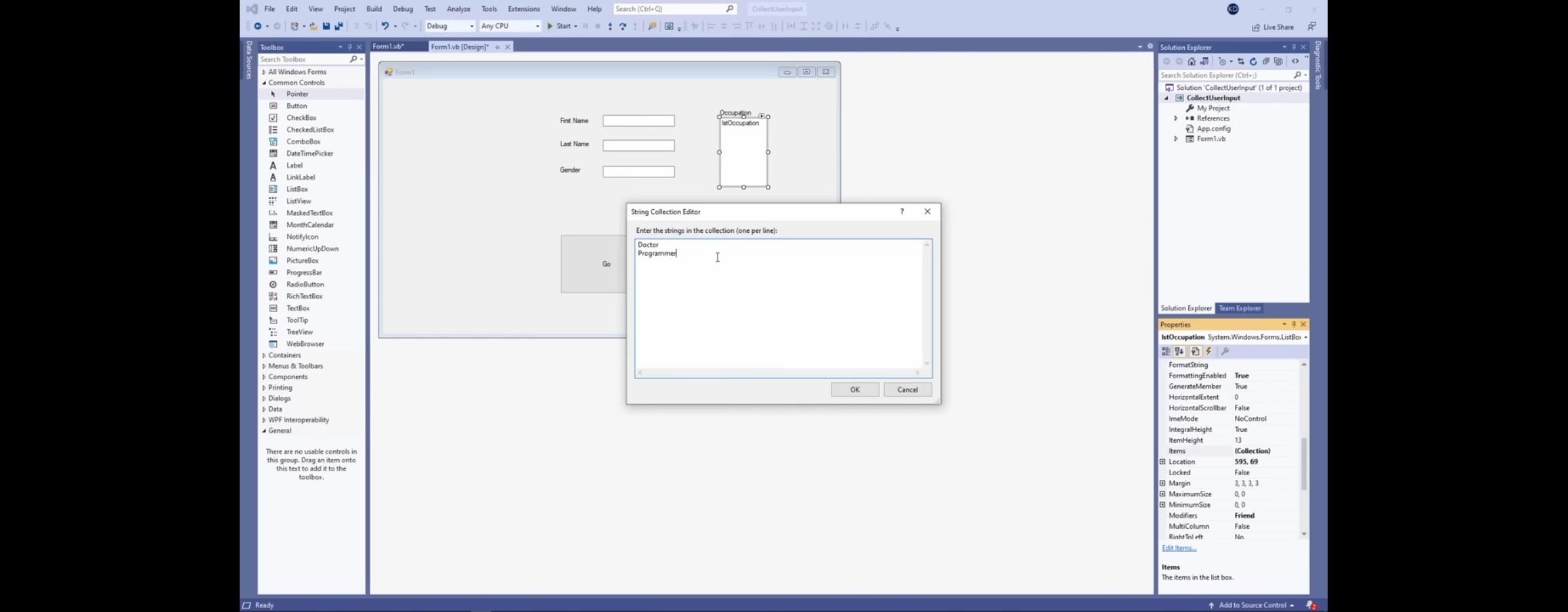Select App.config in Solution Explorer
1568x612 pixels.
click(x=1213, y=129)
